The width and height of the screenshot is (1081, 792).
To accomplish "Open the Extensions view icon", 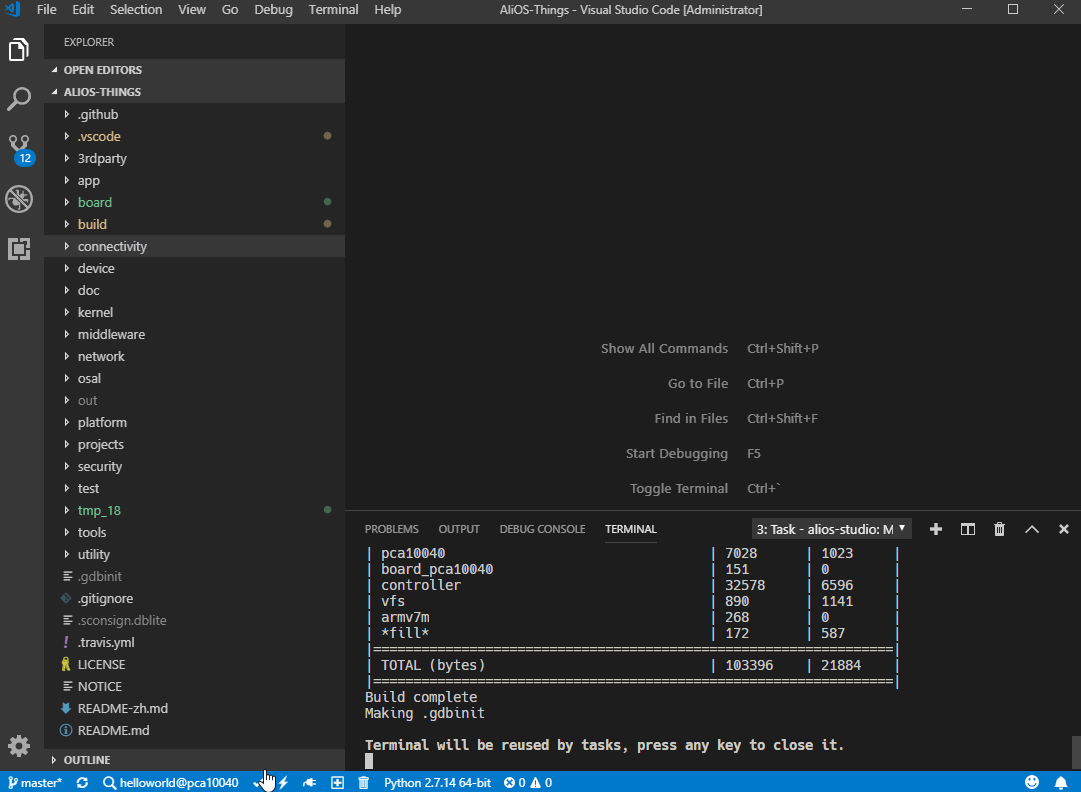I will (19, 249).
